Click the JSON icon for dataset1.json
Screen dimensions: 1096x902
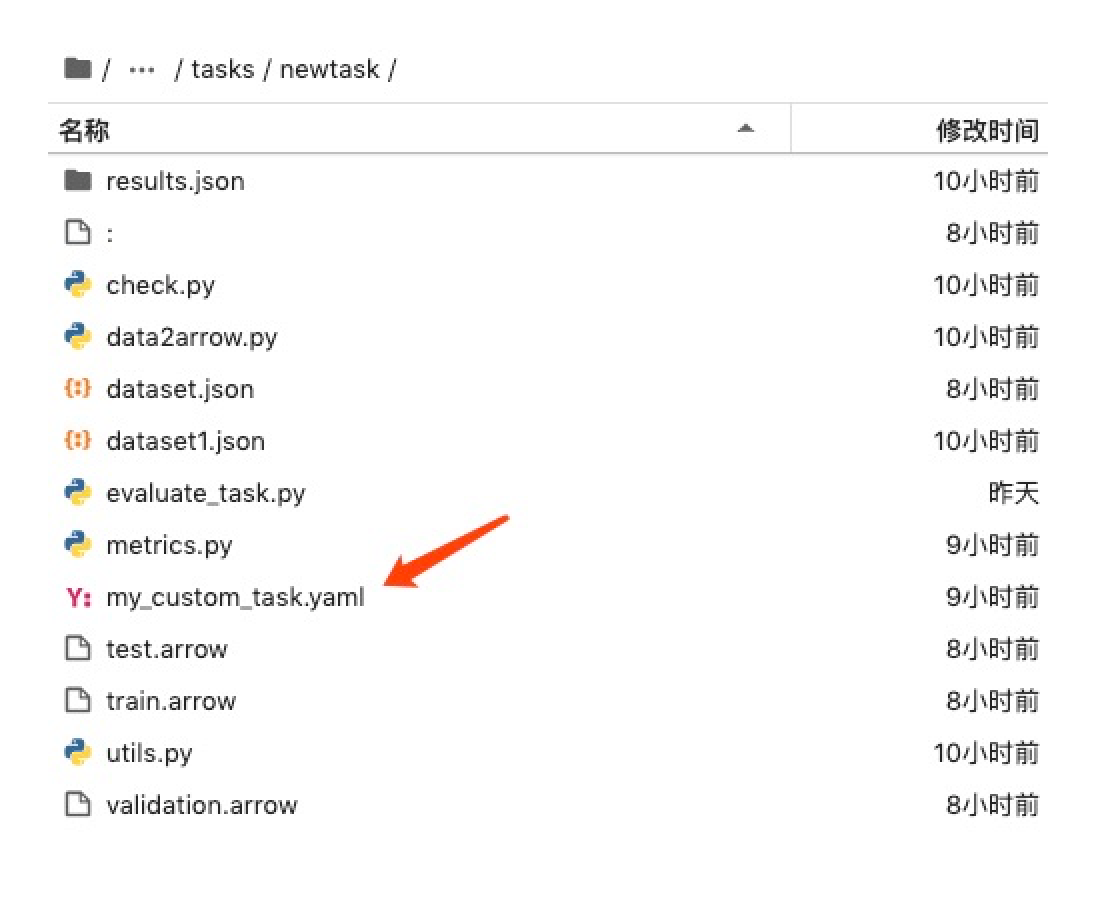(77, 441)
